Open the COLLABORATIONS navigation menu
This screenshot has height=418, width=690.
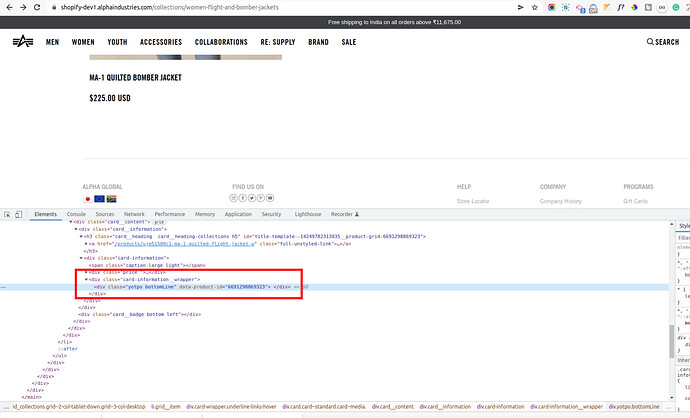(x=221, y=42)
